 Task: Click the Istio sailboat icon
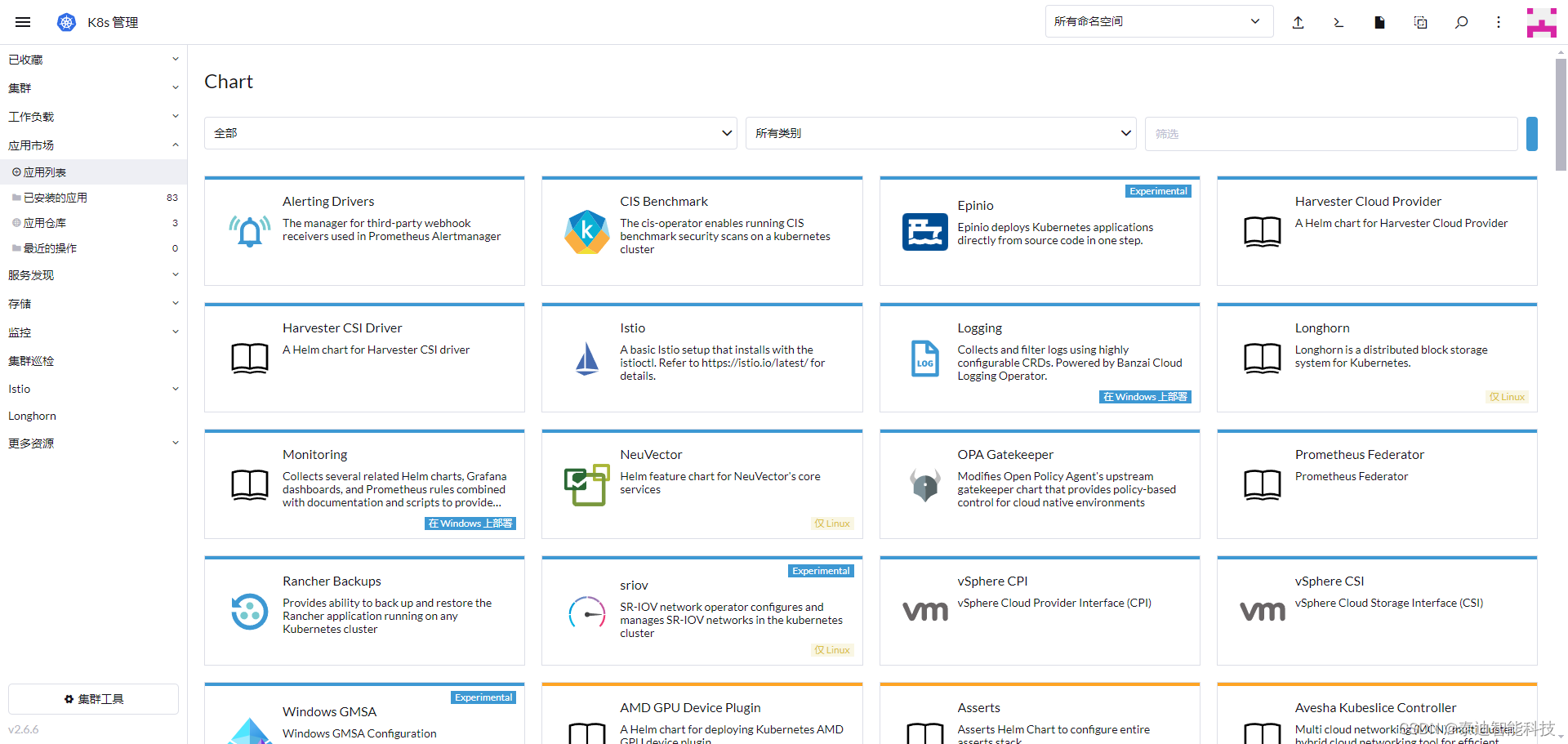tap(587, 358)
